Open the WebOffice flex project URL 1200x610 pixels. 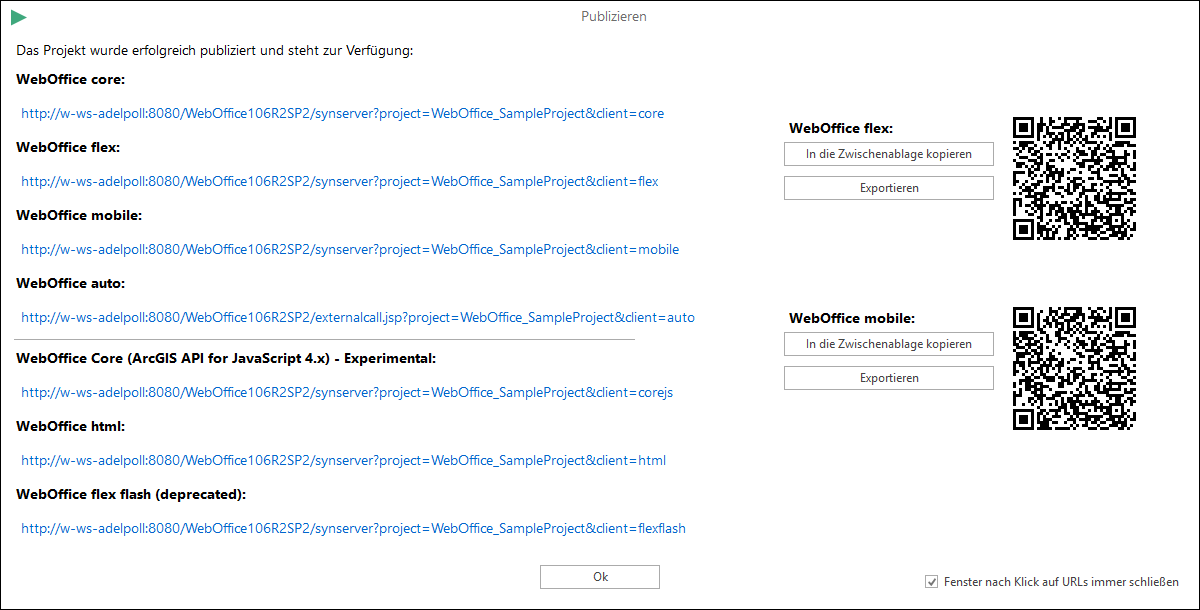point(337,181)
